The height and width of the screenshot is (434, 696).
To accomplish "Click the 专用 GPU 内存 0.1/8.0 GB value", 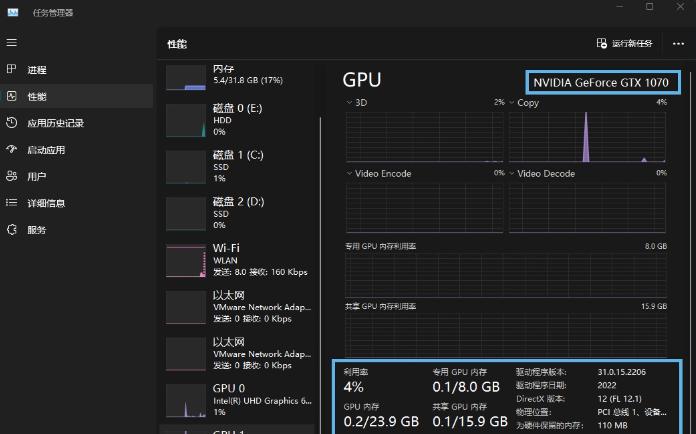I will click(x=466, y=387).
